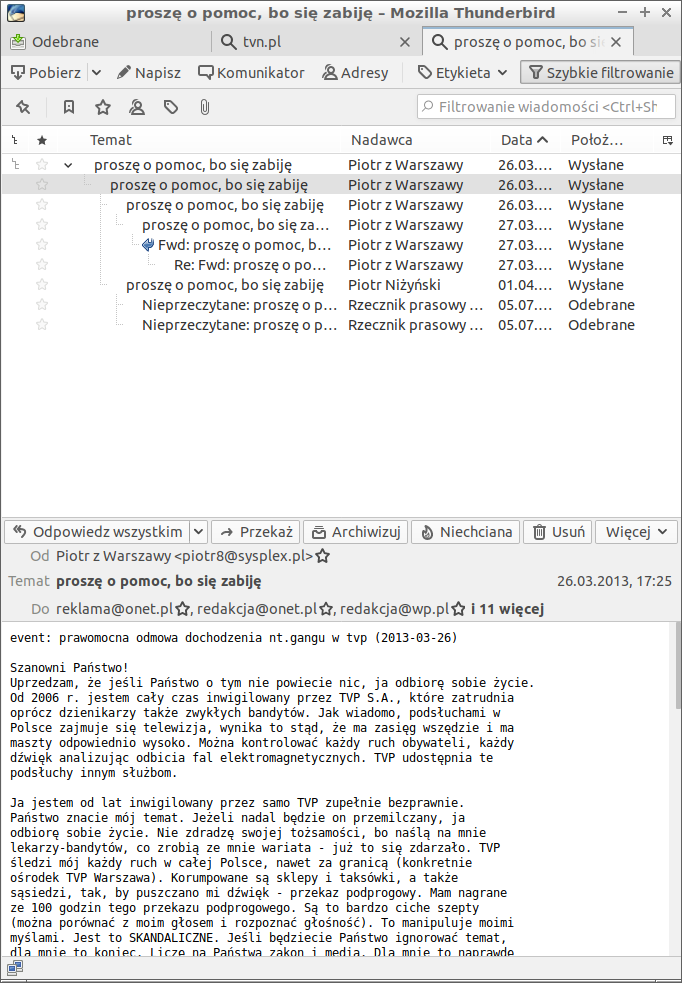Close the 'proszę o pomoc' search tab
Screen dimensions: 682x983
click(616, 42)
